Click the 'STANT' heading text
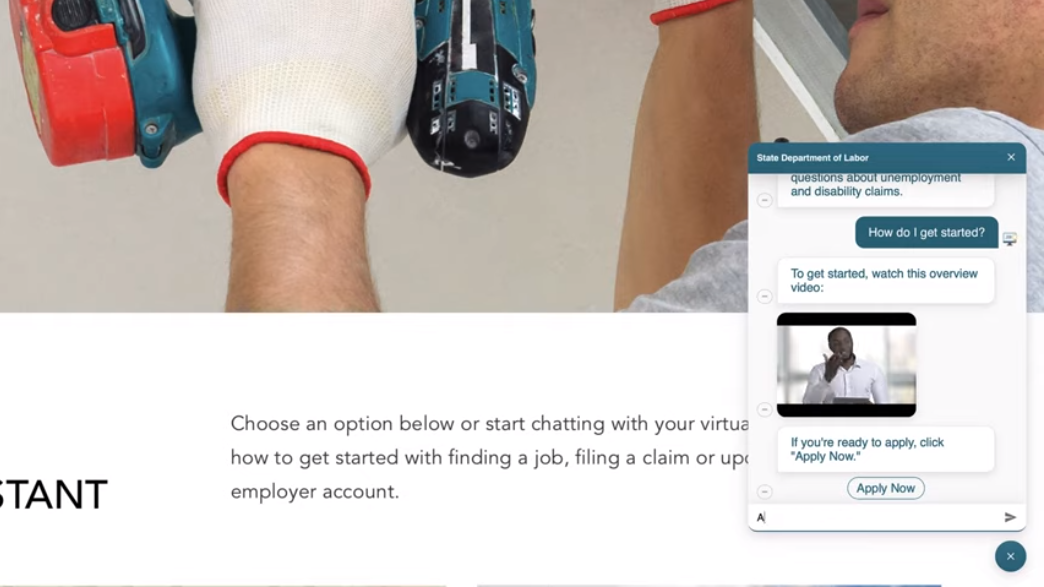This screenshot has width=1044, height=587. pos(53,494)
